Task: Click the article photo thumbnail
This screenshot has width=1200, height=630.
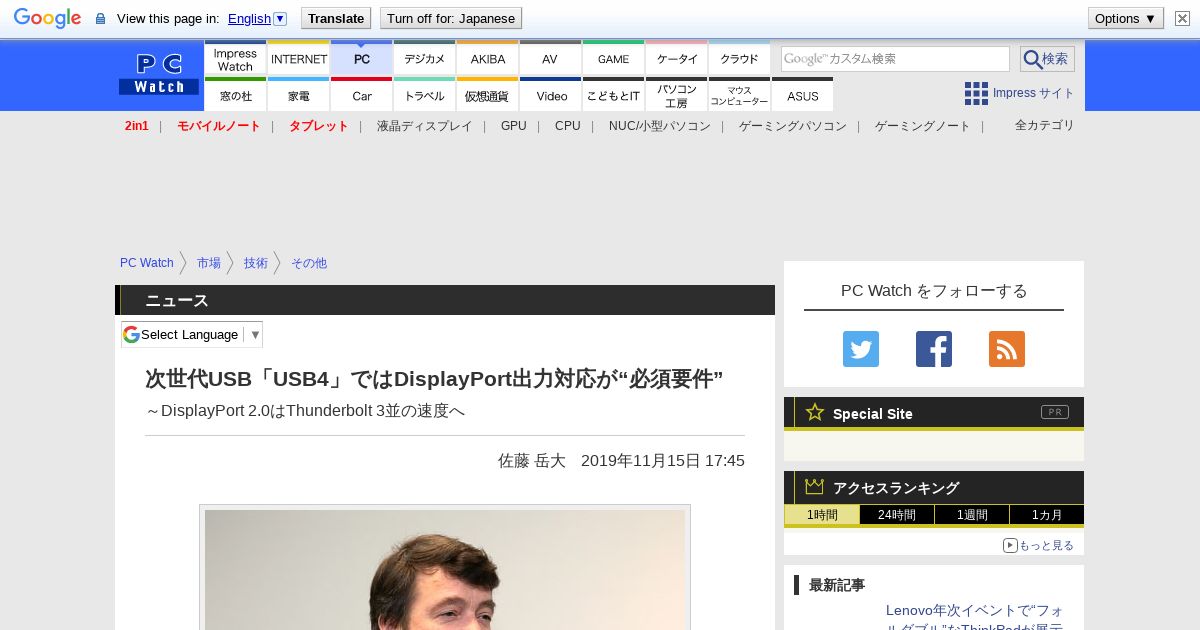Action: [445, 569]
